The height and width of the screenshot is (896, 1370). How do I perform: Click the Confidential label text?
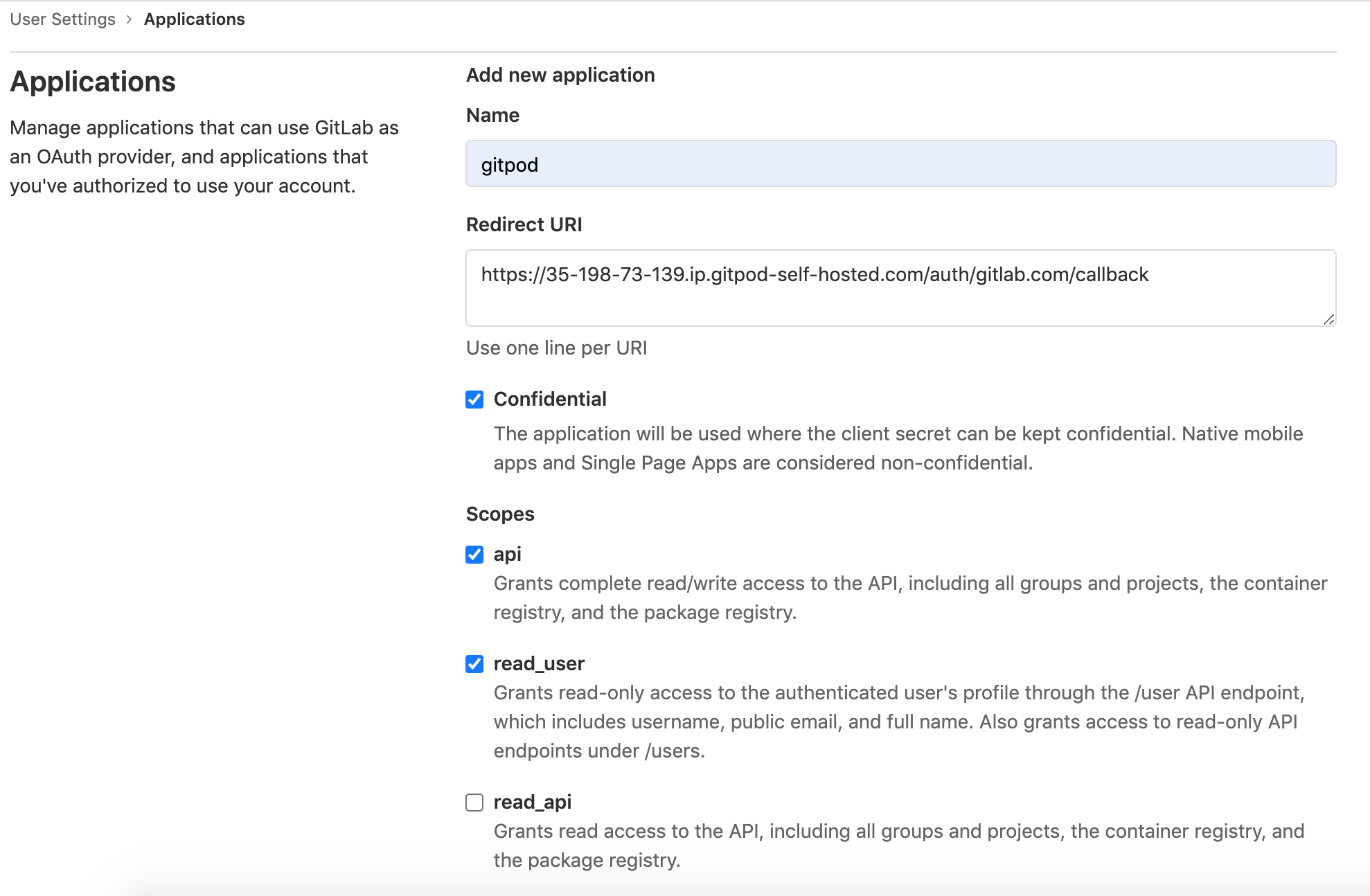[550, 399]
